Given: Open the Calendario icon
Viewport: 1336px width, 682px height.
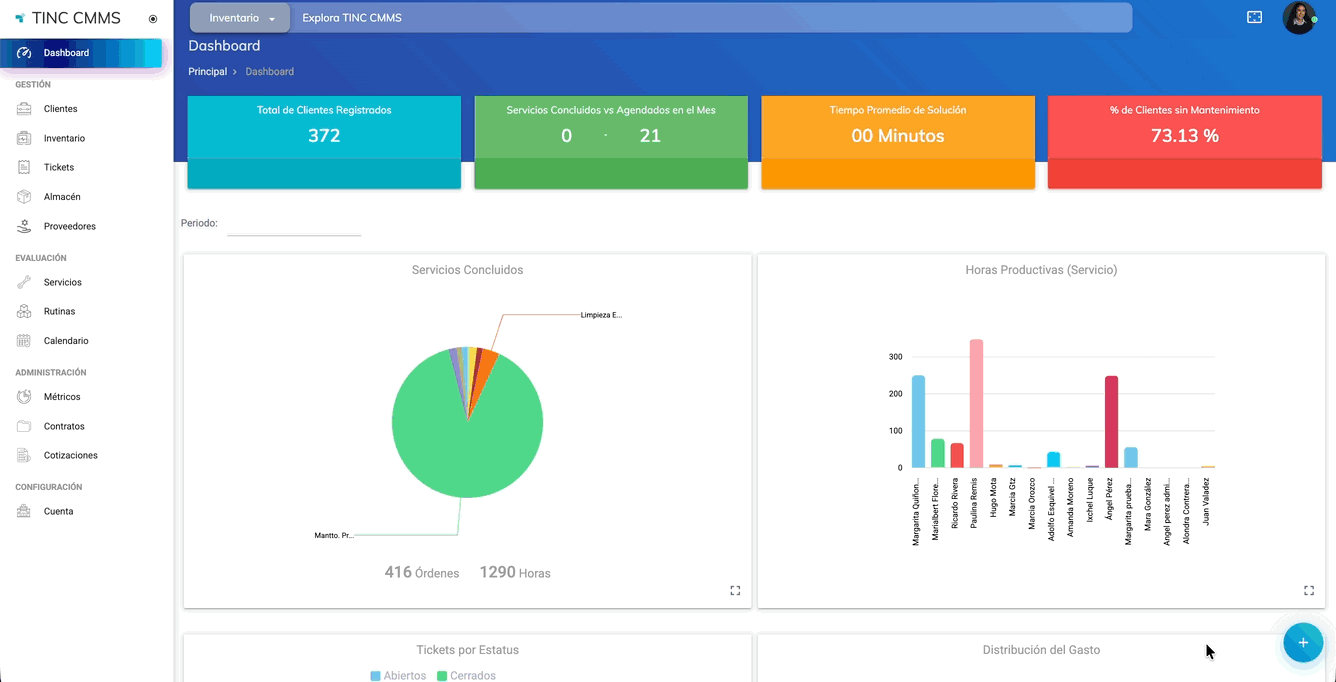Looking at the screenshot, I should [24, 341].
